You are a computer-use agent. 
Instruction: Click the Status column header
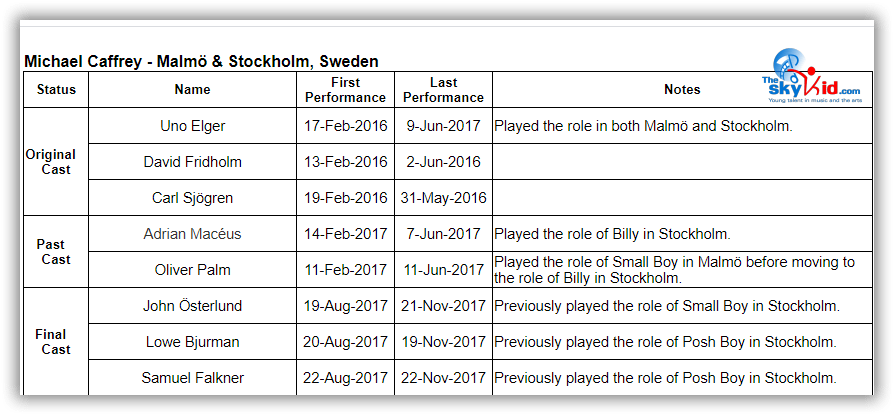[x=56, y=90]
